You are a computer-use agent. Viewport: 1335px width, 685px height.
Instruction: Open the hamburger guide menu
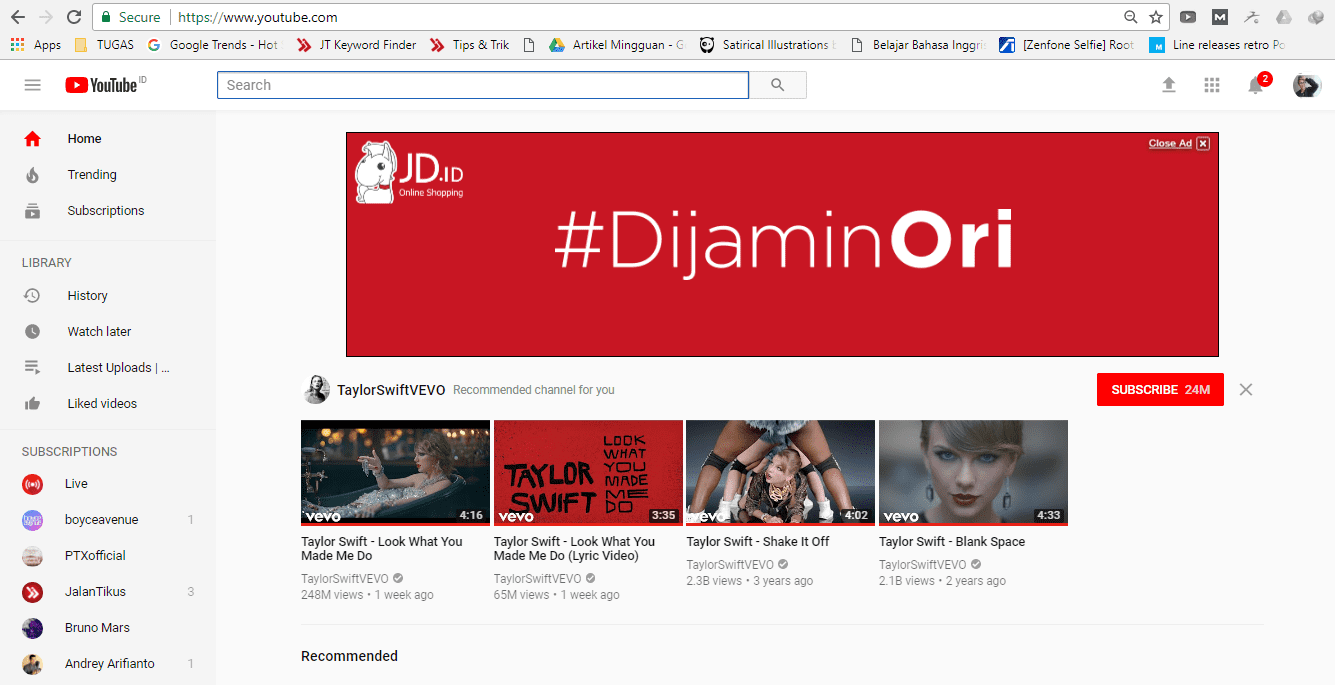coord(33,85)
